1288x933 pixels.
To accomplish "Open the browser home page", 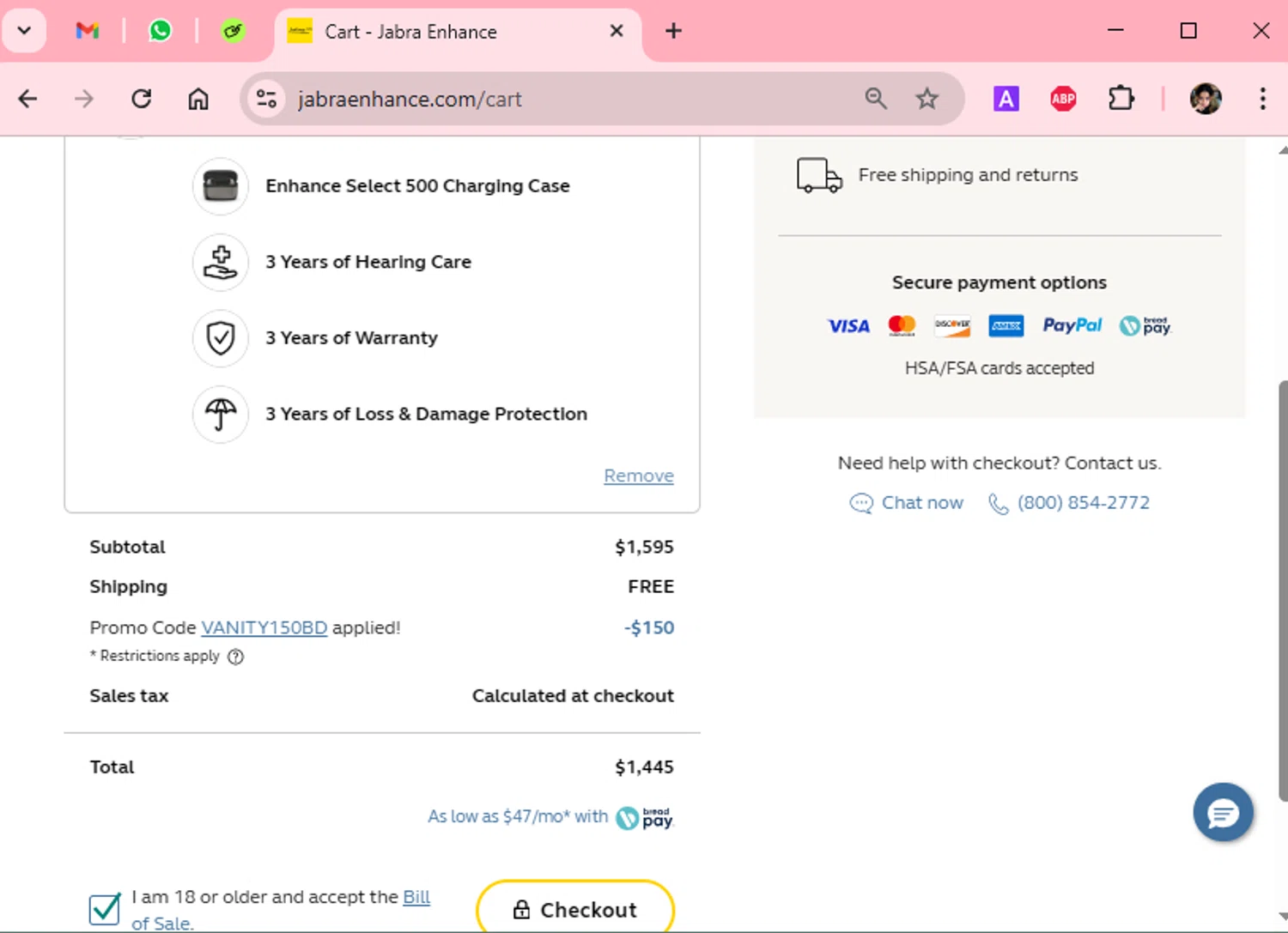I will [198, 99].
